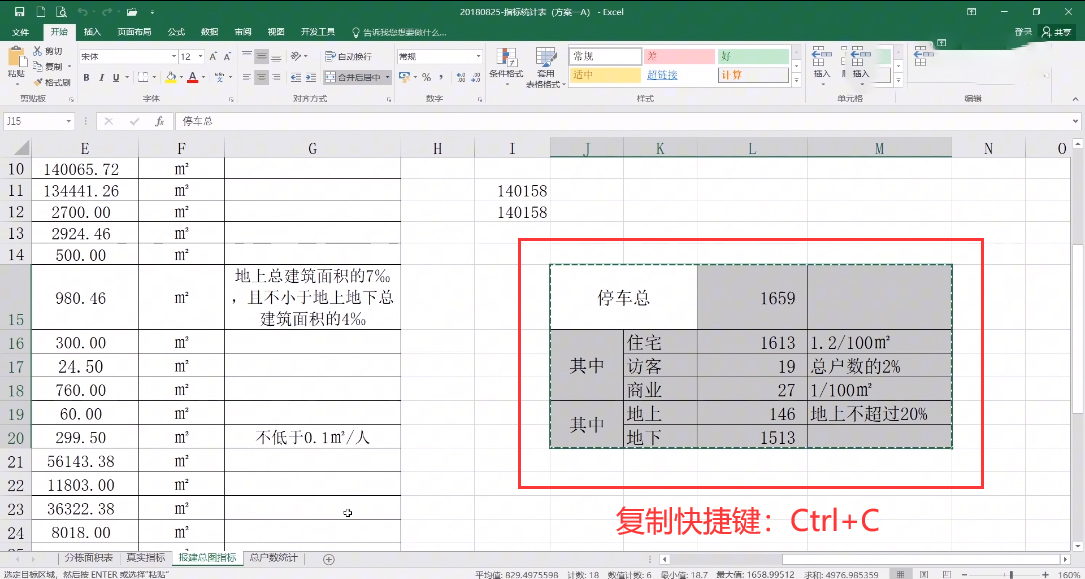Screen dimensions: 1085x579
Task: Switch to the Insert (插入) ribbon tab
Action: tap(92, 32)
